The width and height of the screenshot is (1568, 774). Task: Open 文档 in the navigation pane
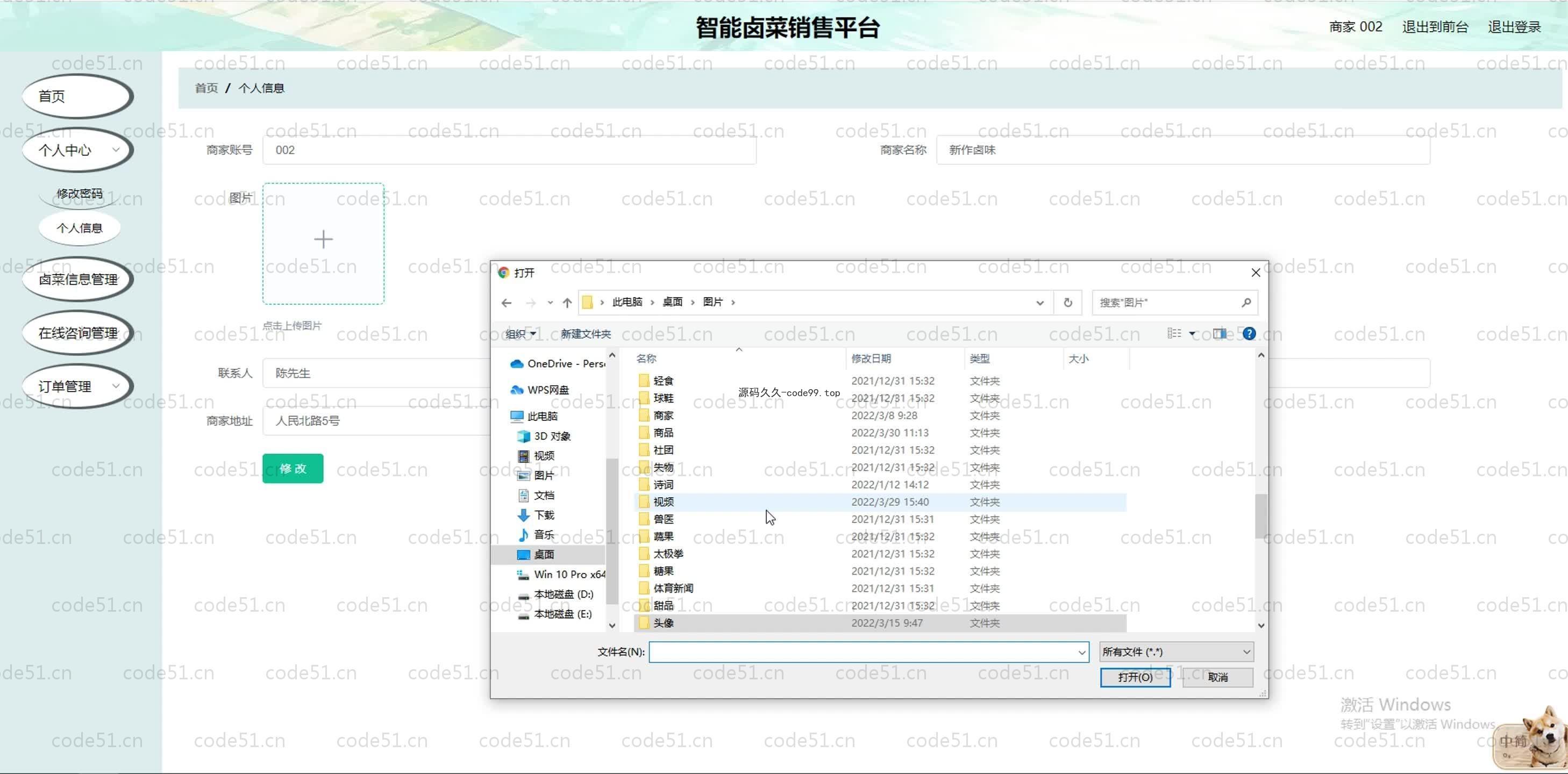click(x=536, y=496)
